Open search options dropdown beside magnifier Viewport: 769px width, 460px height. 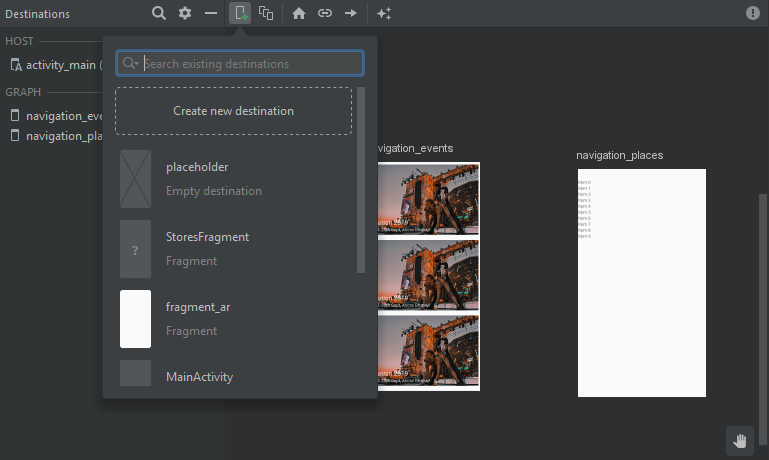click(131, 64)
